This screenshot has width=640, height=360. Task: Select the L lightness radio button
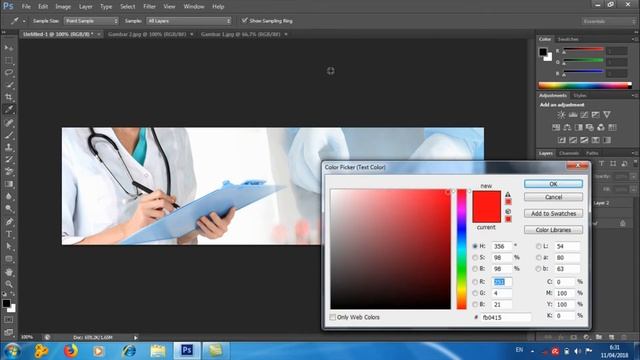pyautogui.click(x=538, y=246)
